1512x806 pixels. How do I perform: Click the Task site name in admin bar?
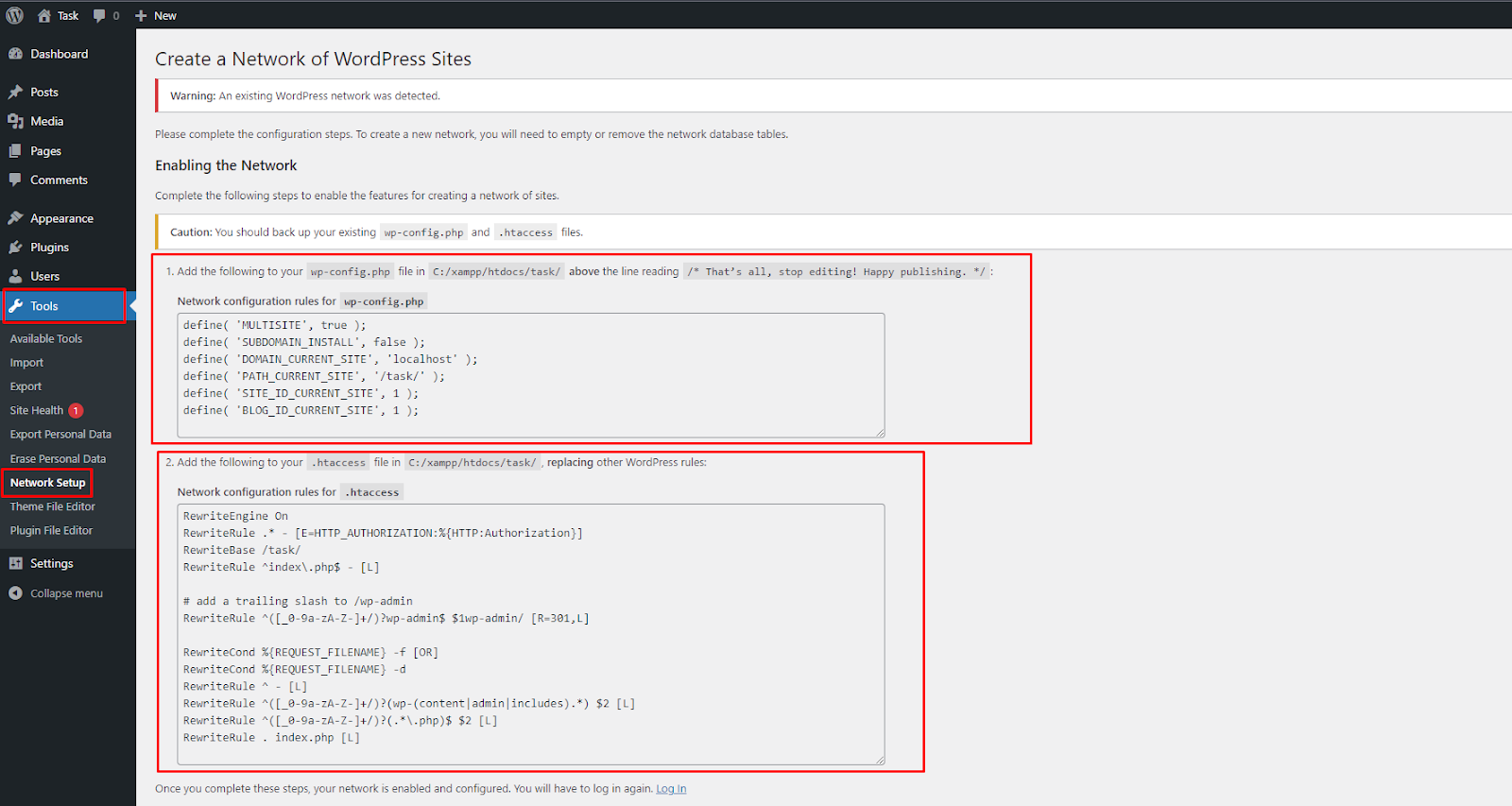[x=68, y=16]
